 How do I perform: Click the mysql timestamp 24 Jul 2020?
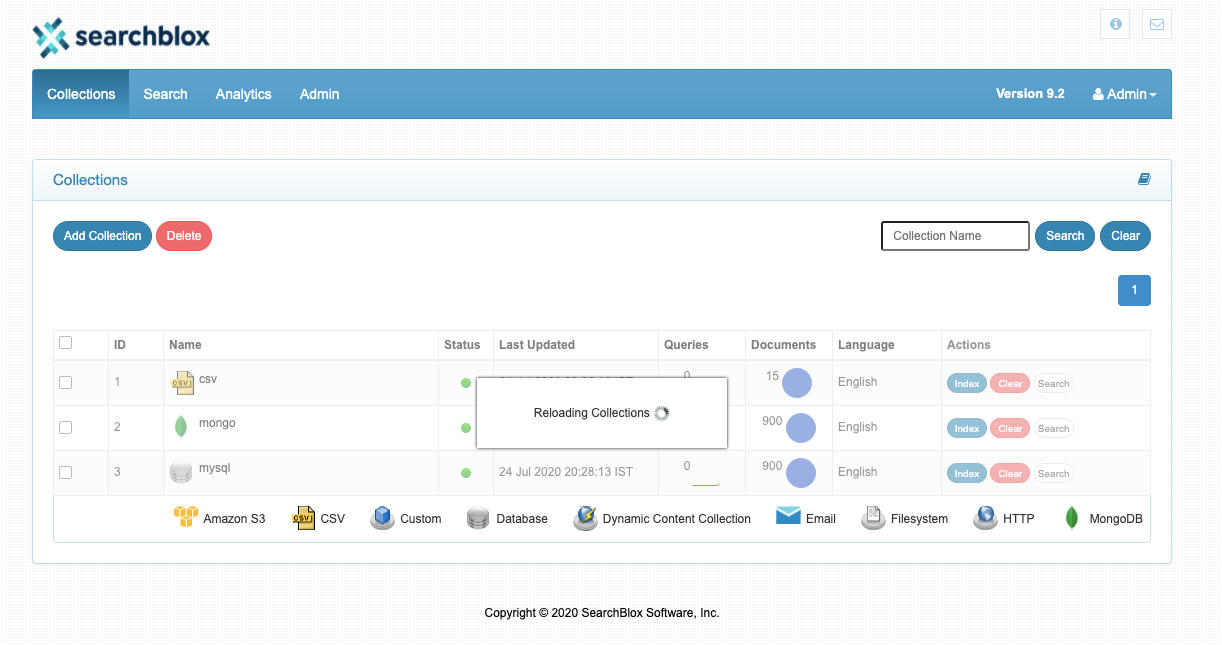tap(566, 472)
